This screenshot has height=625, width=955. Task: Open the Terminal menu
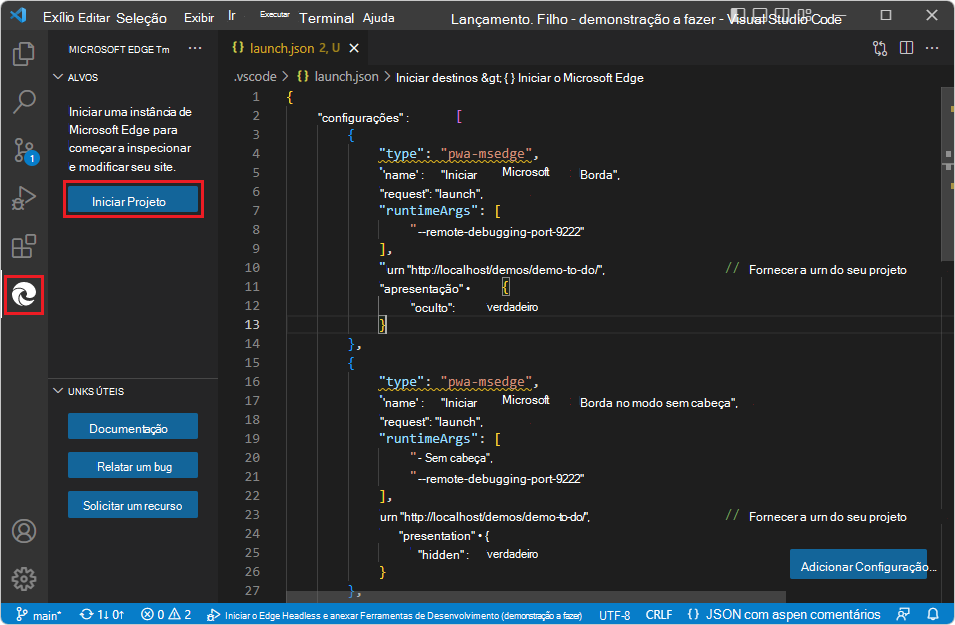[326, 18]
